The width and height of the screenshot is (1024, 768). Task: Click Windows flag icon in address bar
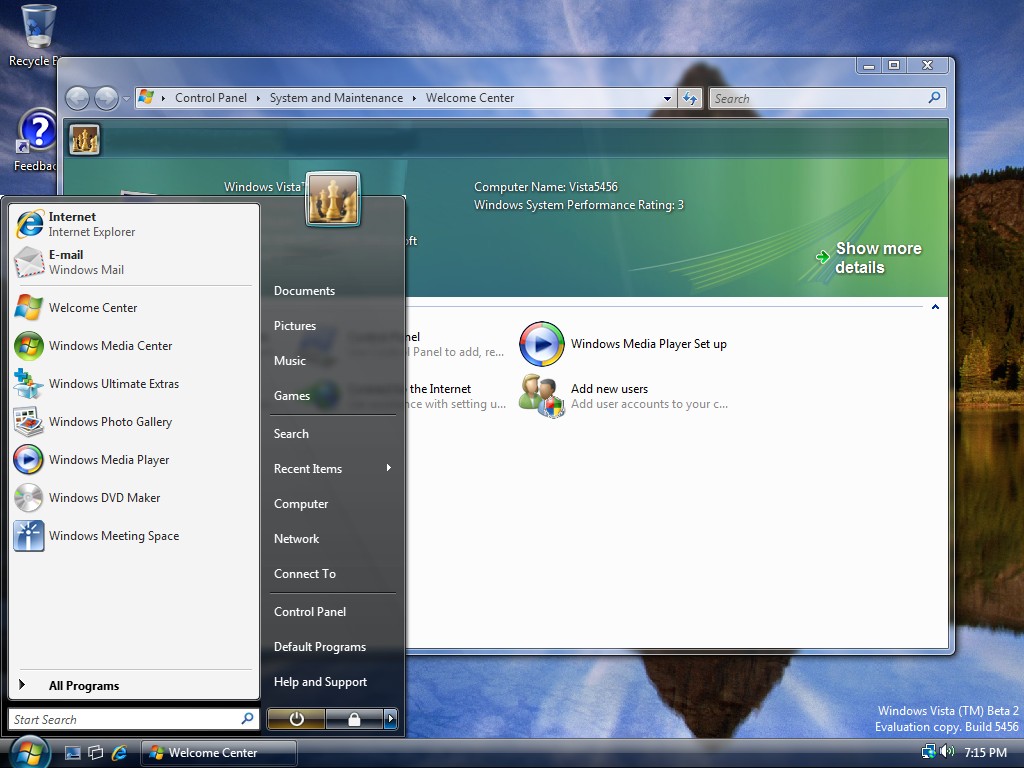[146, 97]
